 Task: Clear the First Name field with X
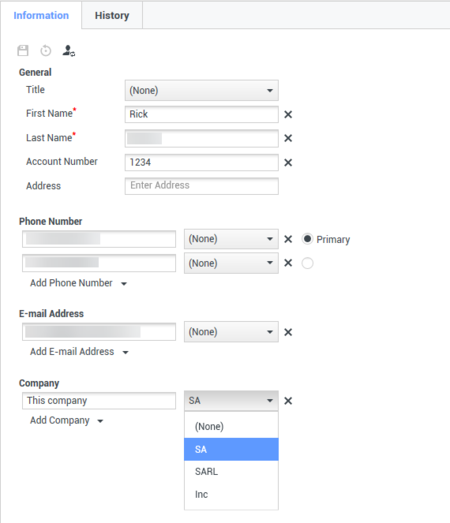(288, 114)
